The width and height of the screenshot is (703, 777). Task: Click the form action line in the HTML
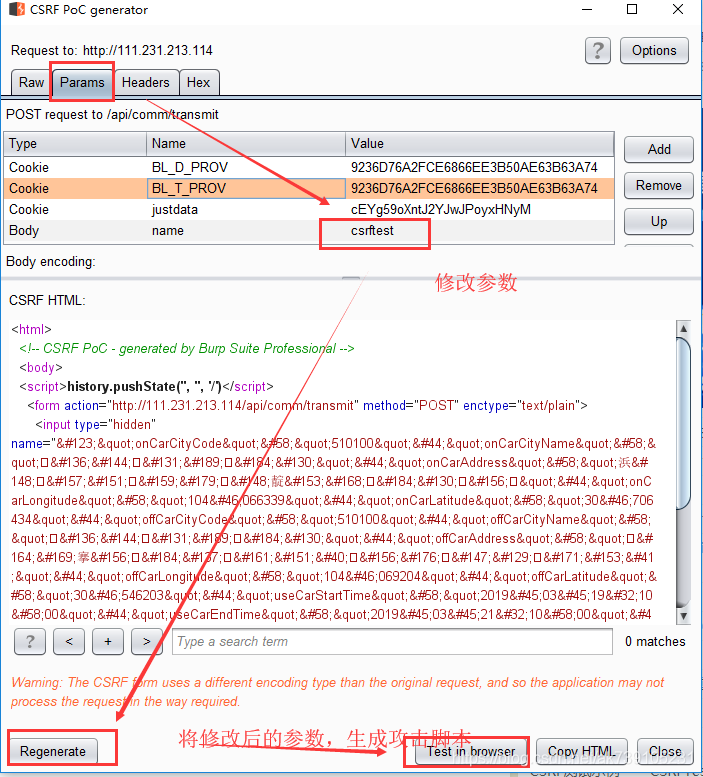click(x=307, y=405)
